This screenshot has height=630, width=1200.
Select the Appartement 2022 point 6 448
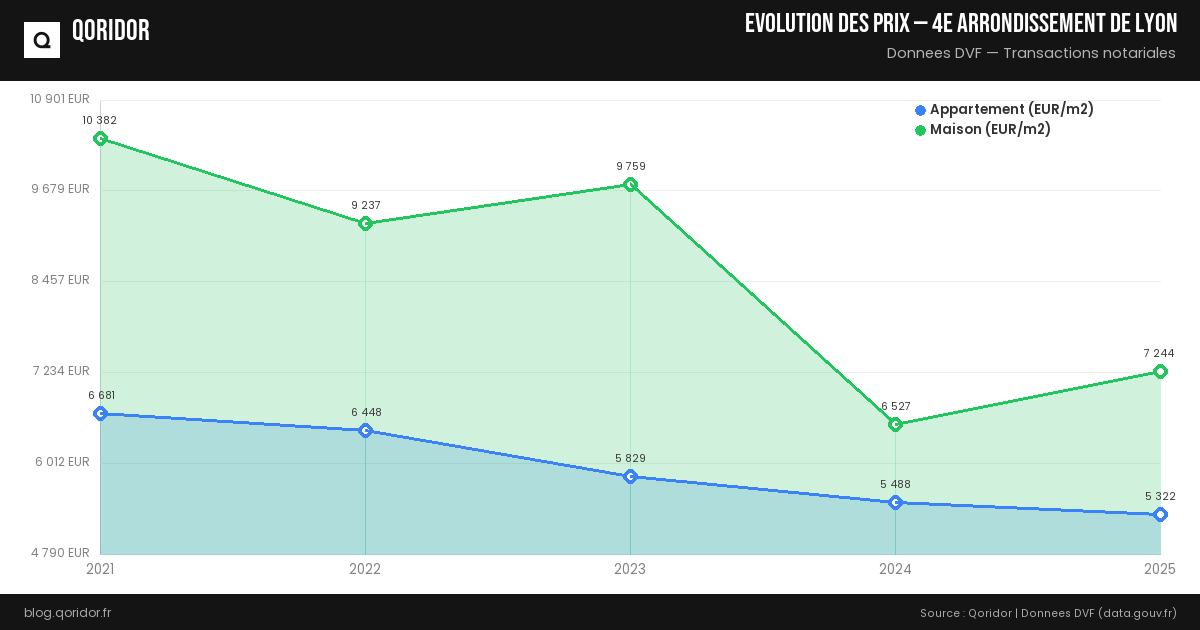(x=365, y=431)
